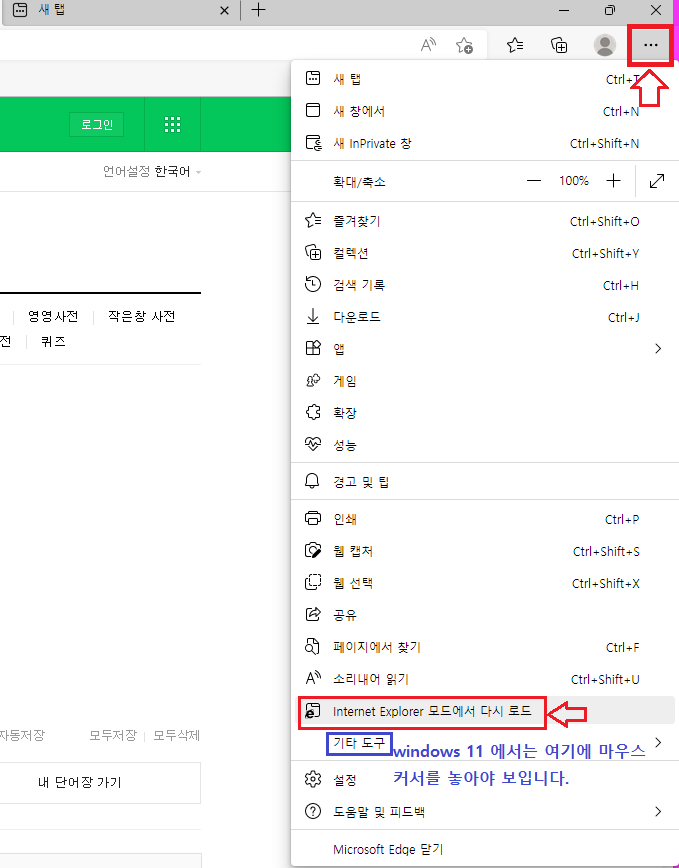The height and width of the screenshot is (868, 679).
Task: Click the 내 단어장 가기 button
Action: tap(80, 783)
